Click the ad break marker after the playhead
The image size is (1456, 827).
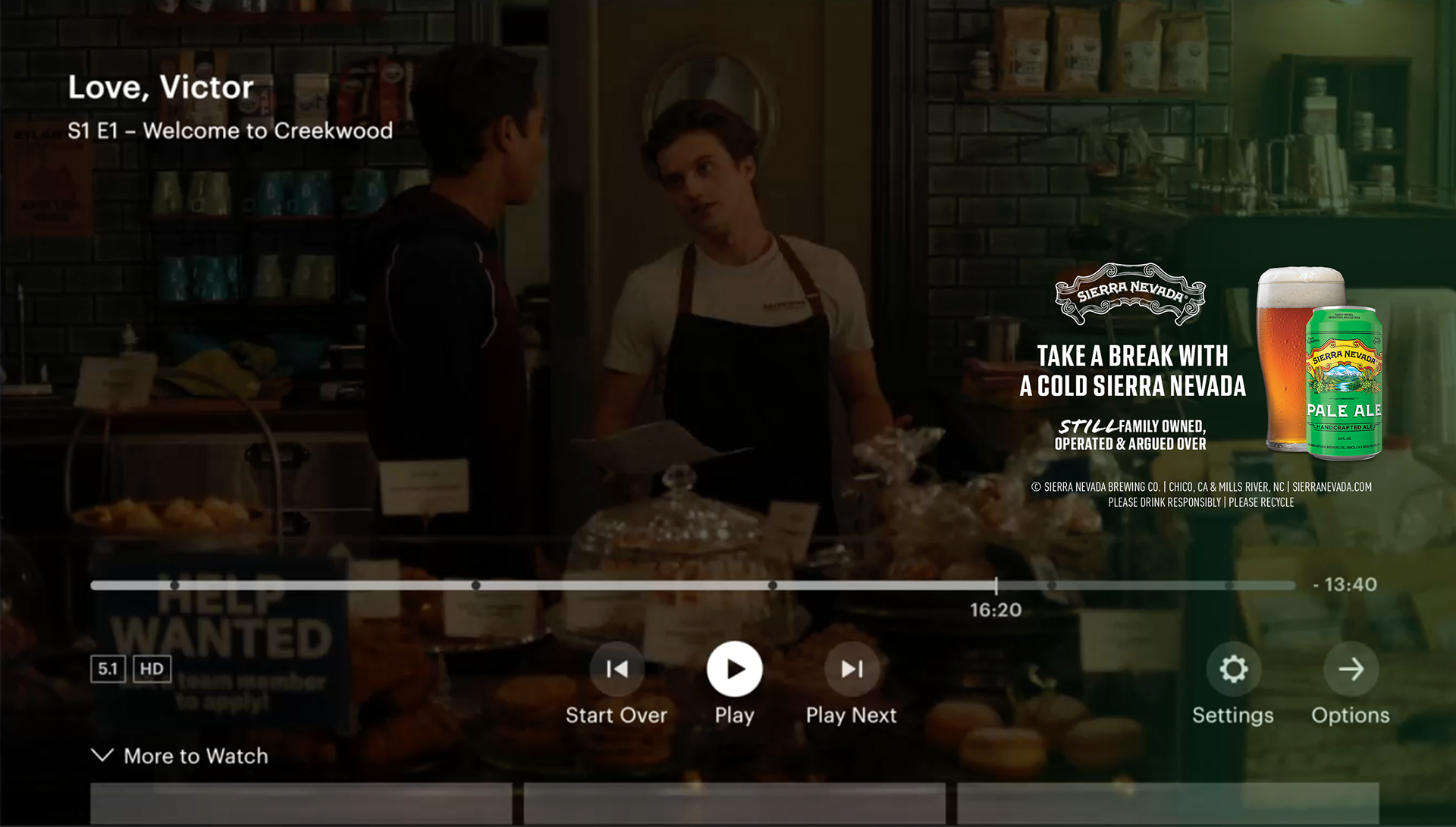[1051, 585]
